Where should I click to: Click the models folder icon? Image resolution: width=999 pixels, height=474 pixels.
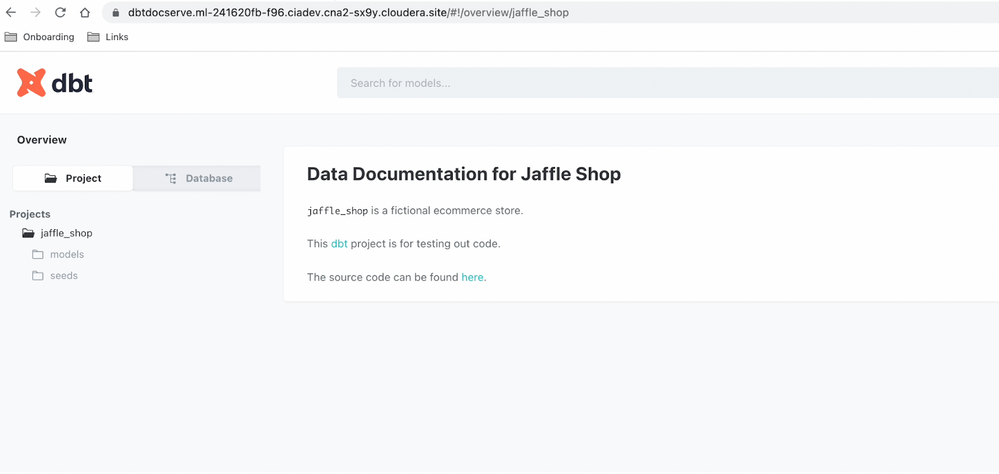point(38,255)
